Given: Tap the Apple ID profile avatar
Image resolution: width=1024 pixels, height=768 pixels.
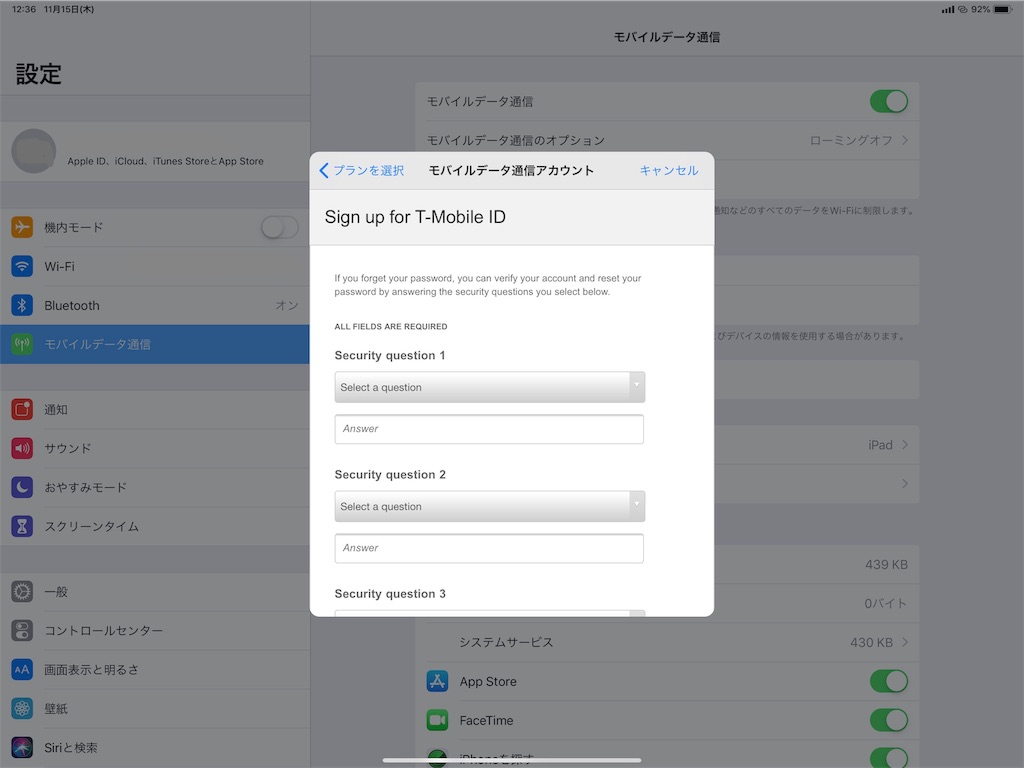Looking at the screenshot, I should (x=34, y=152).
